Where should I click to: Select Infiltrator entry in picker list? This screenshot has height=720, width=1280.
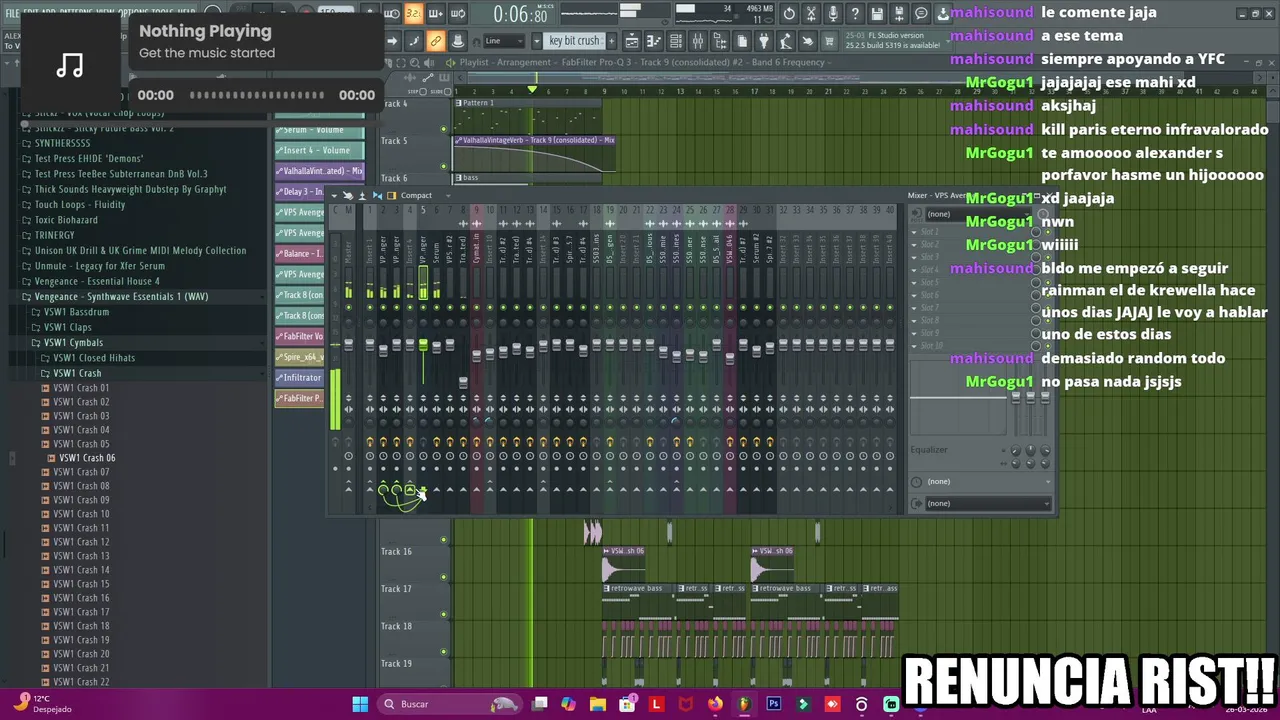click(299, 378)
